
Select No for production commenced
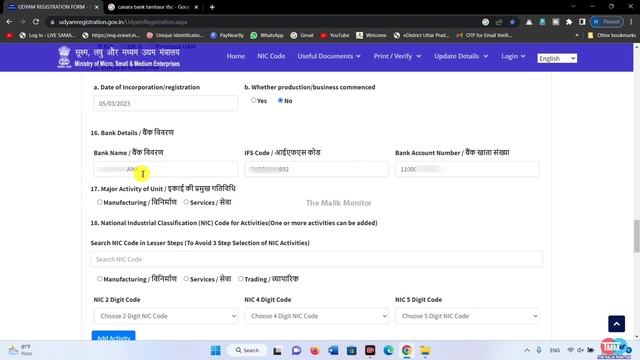280,100
